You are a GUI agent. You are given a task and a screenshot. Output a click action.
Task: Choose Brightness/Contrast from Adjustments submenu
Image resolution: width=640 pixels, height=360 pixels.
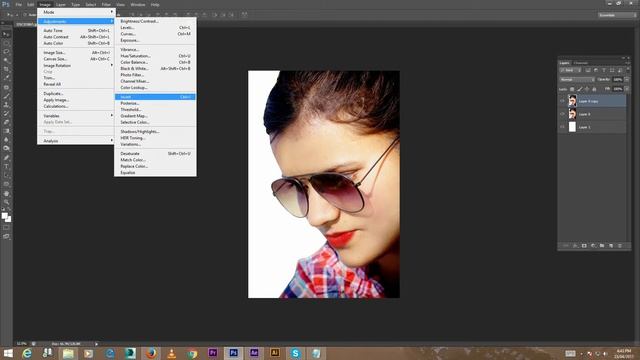155,21
